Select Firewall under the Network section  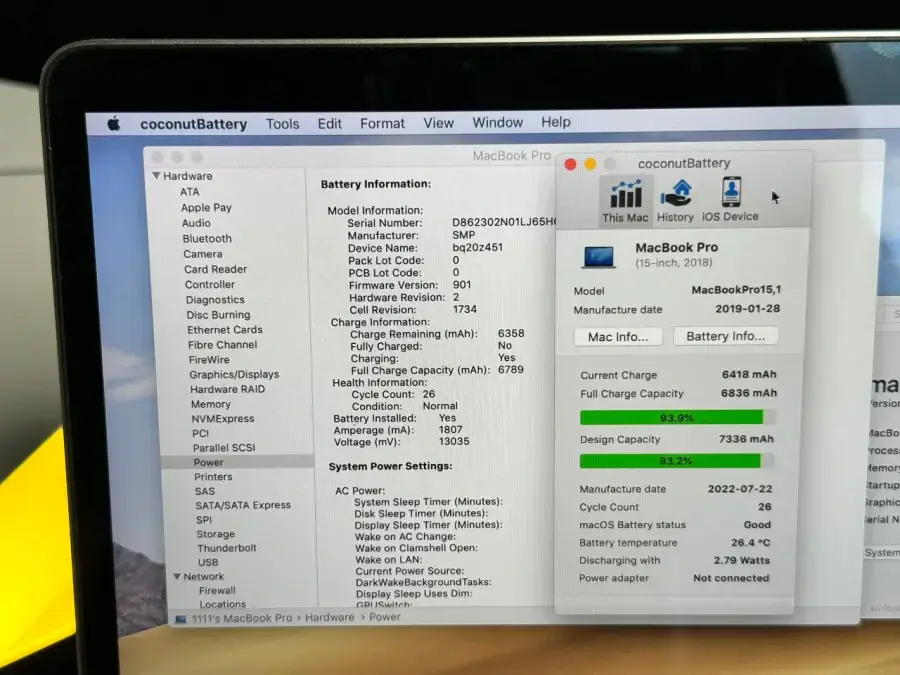[x=214, y=591]
